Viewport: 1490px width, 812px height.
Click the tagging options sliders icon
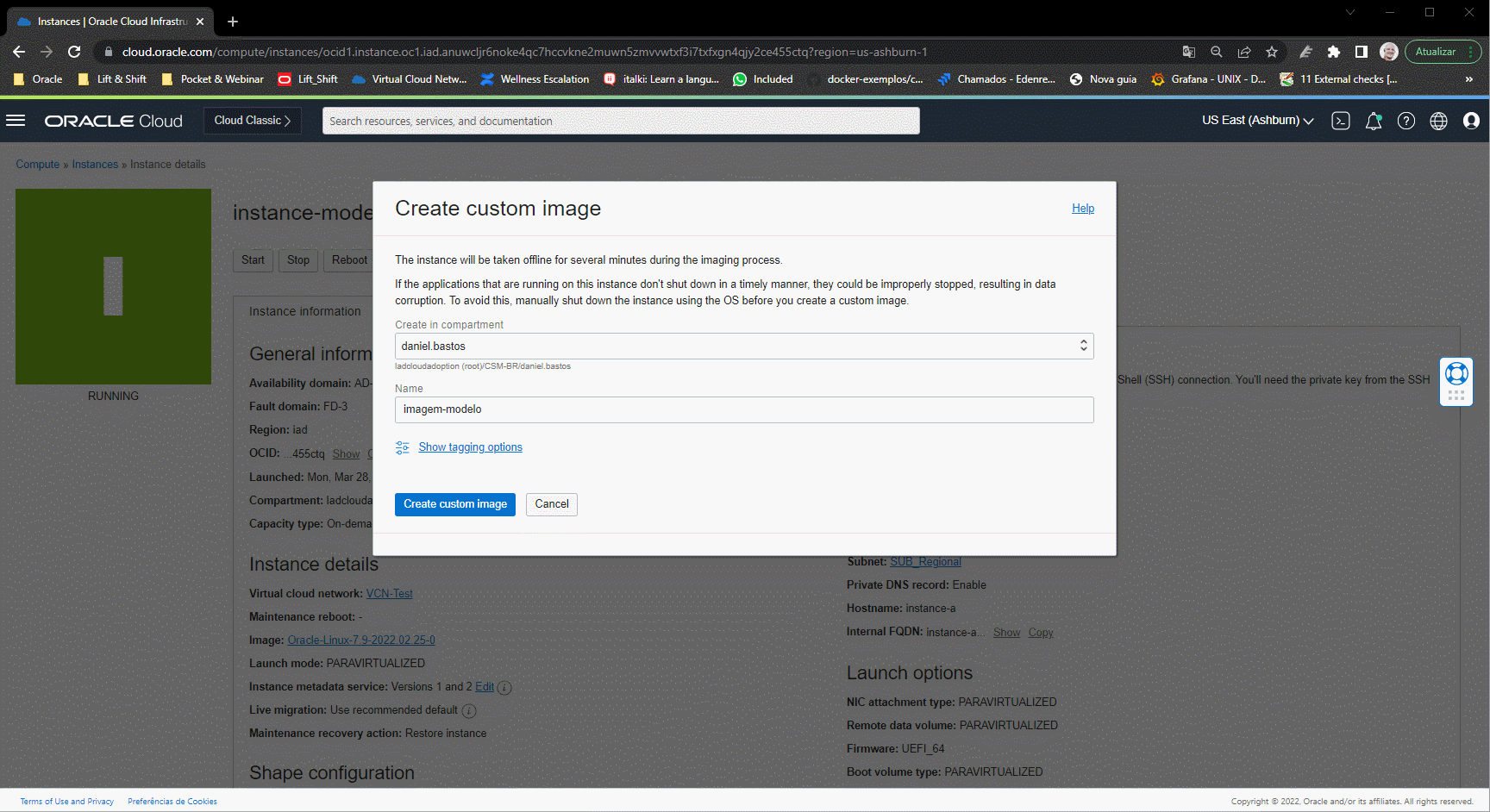point(402,447)
